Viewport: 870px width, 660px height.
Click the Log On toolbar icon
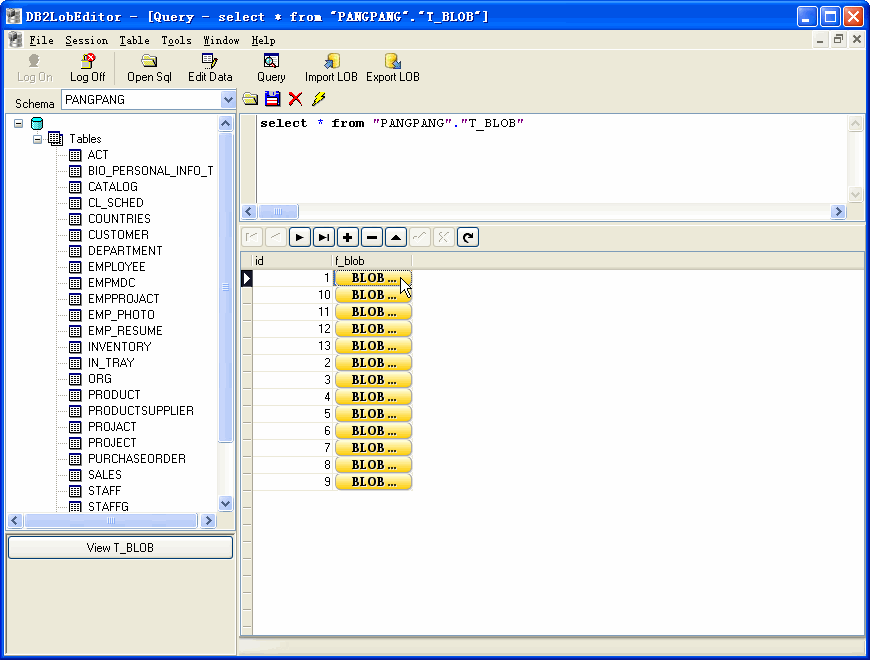pos(34,68)
